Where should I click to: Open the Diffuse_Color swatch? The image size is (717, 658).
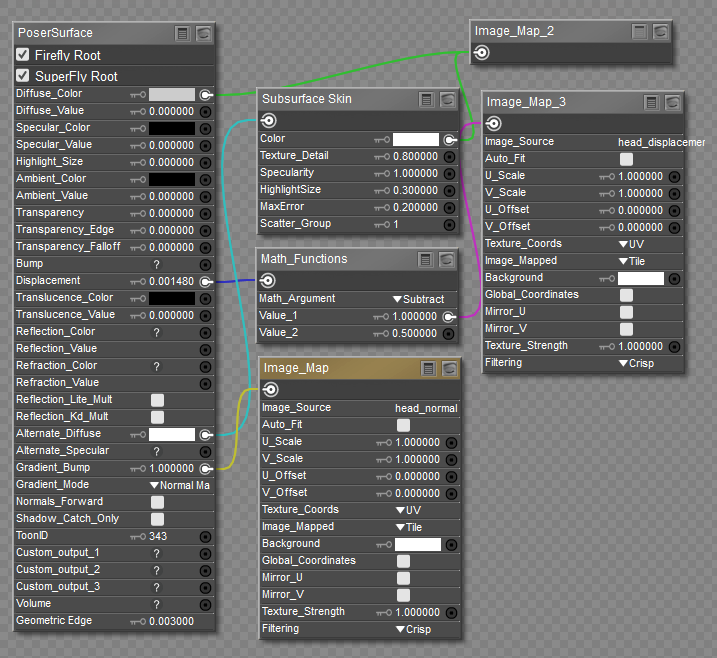coord(172,94)
